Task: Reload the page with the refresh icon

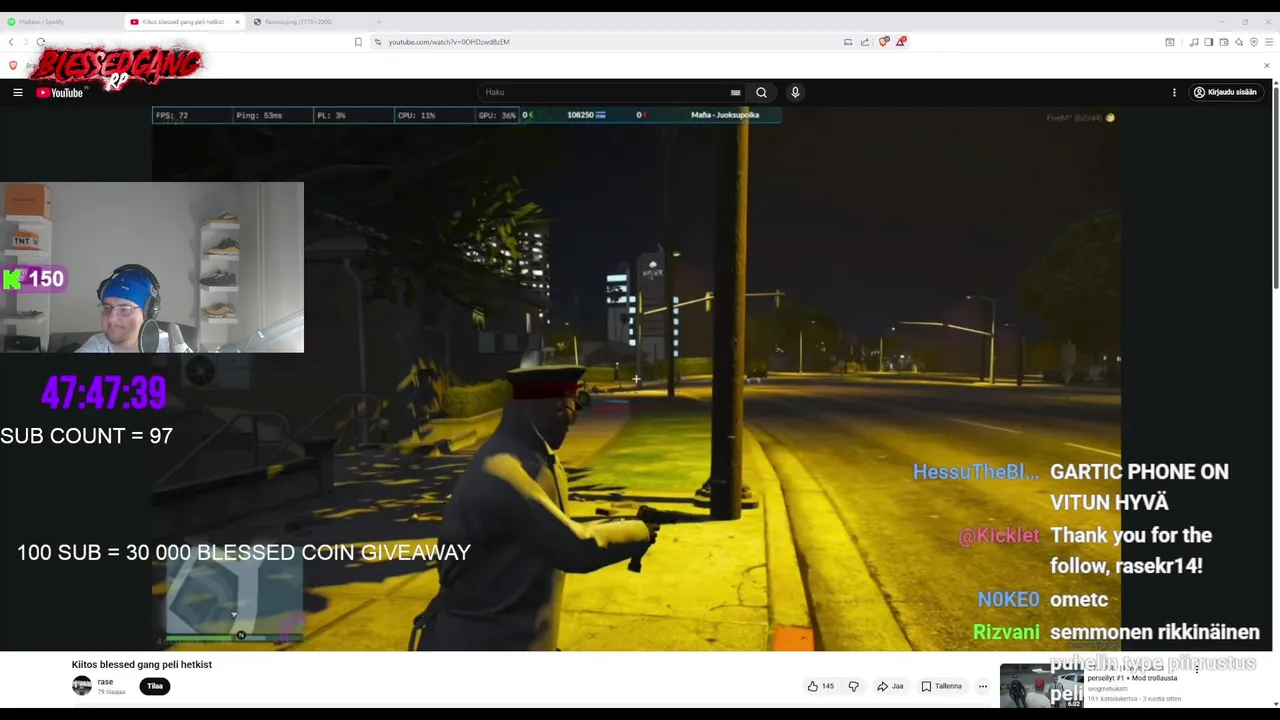Action: (x=40, y=42)
